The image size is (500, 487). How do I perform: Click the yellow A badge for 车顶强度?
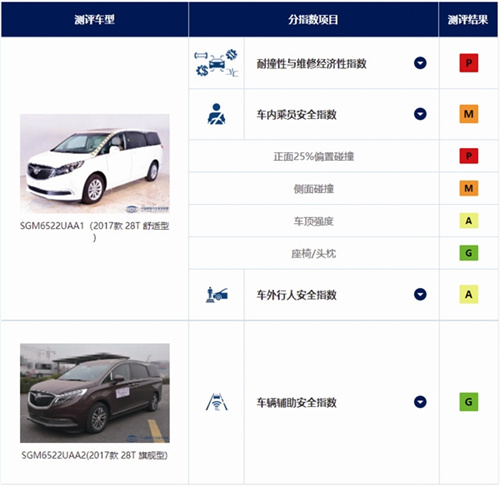(x=469, y=221)
